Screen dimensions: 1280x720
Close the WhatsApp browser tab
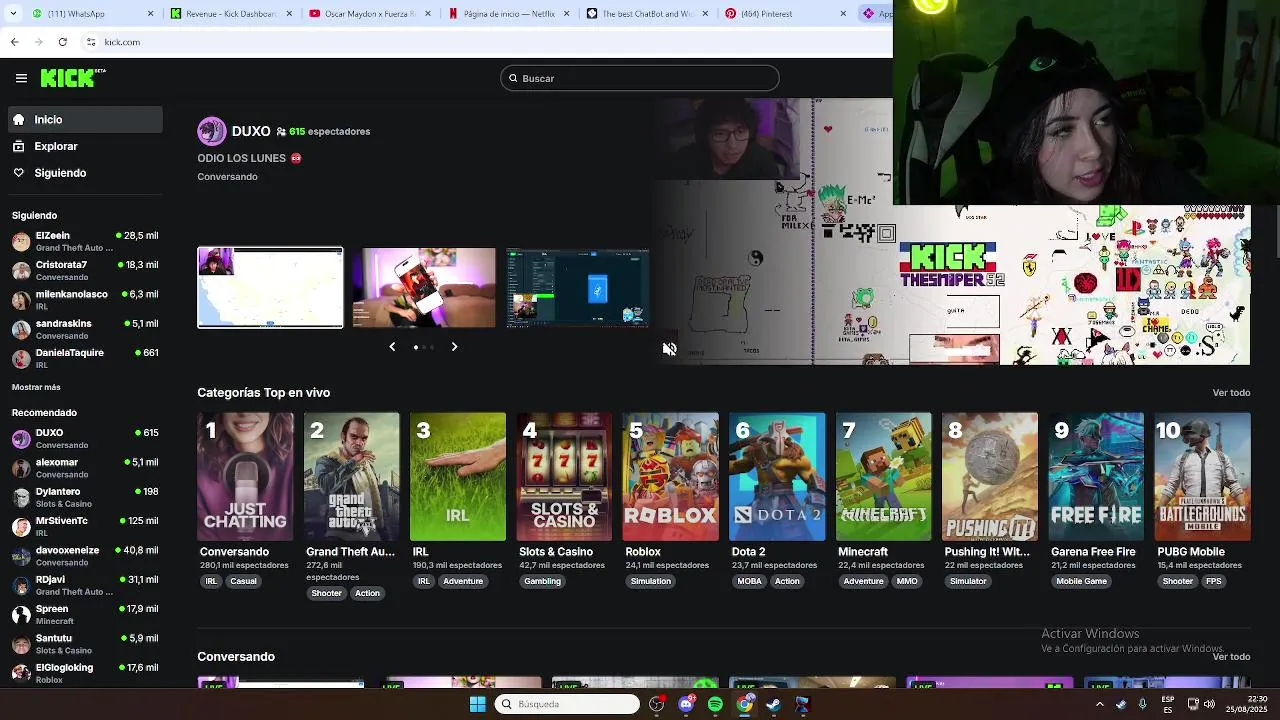pos(151,14)
